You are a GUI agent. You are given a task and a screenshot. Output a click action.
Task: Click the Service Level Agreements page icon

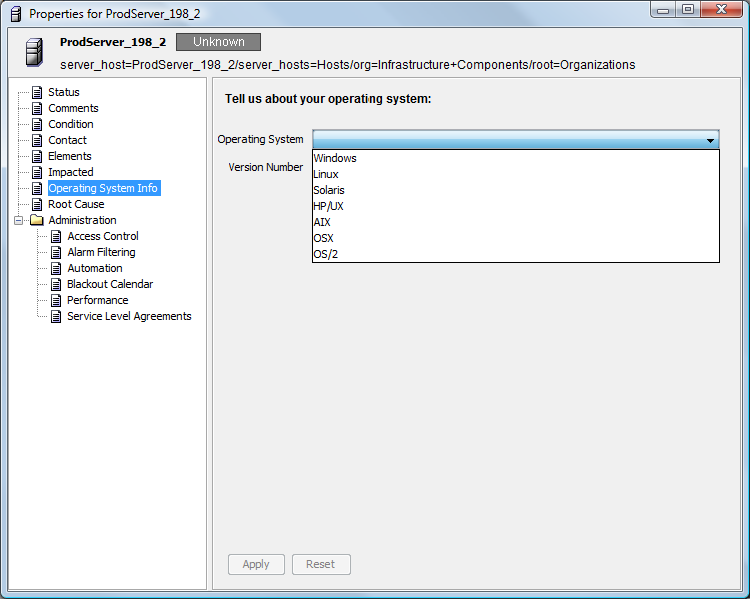pos(56,316)
